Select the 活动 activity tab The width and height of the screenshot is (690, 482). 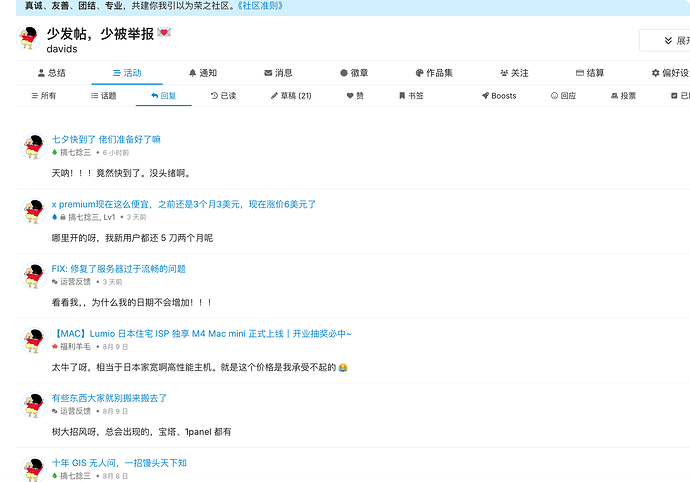127,73
